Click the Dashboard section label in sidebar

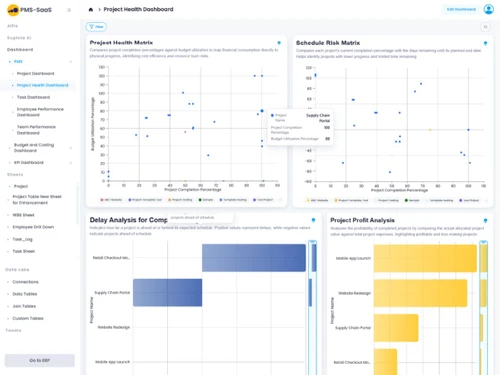[20, 50]
